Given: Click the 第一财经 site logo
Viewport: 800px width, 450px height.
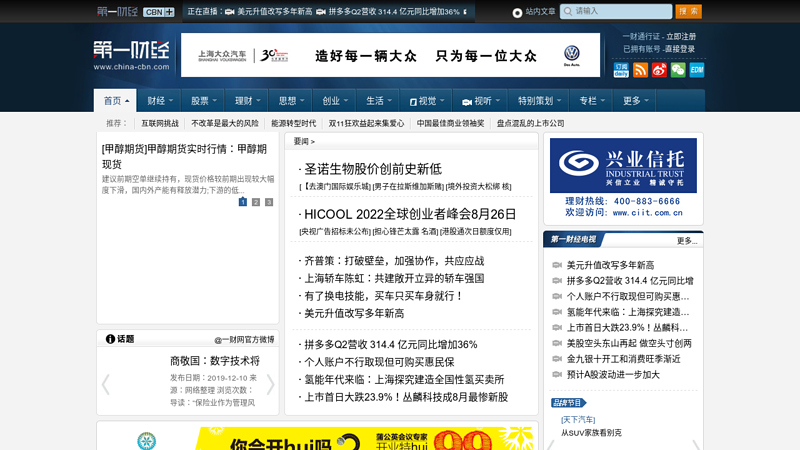Looking at the screenshot, I should [x=131, y=56].
